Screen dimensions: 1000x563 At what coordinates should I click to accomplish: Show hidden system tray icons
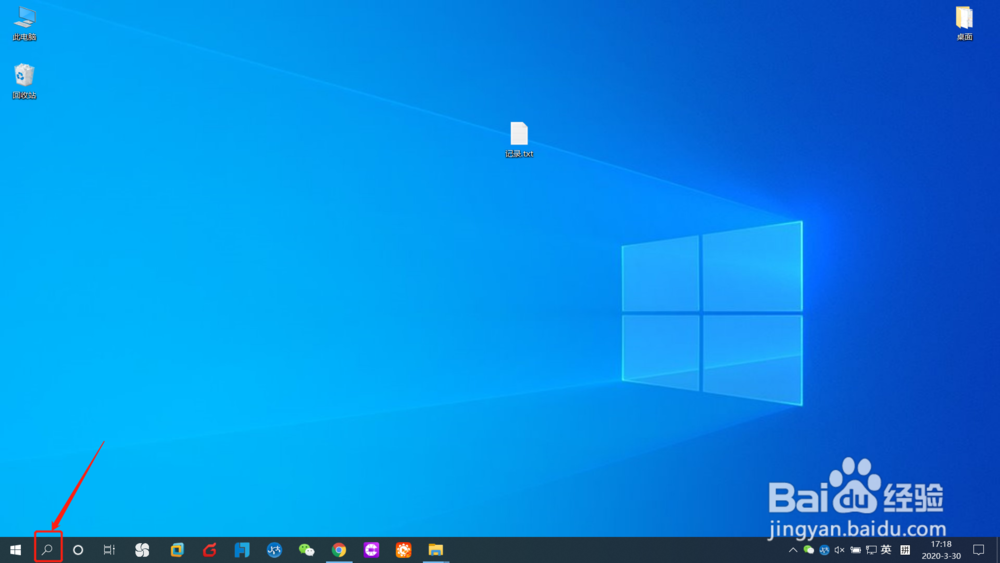[x=793, y=550]
